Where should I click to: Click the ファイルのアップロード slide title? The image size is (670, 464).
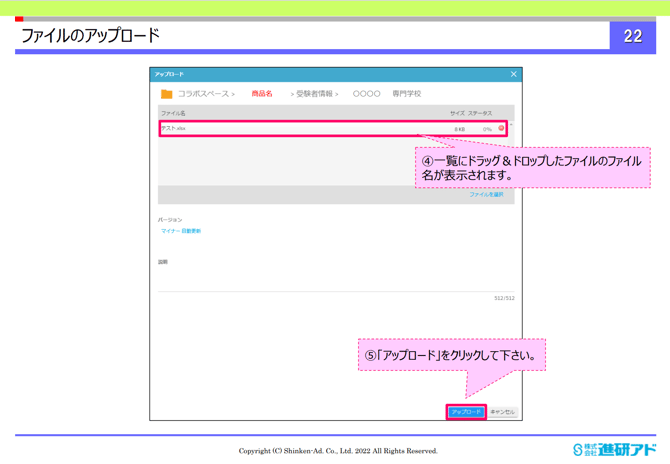click(x=90, y=35)
